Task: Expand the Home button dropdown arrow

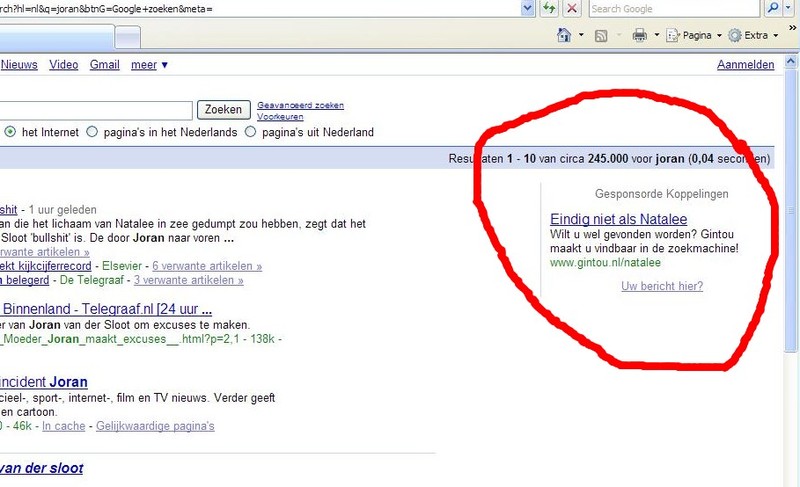Action: [581, 35]
